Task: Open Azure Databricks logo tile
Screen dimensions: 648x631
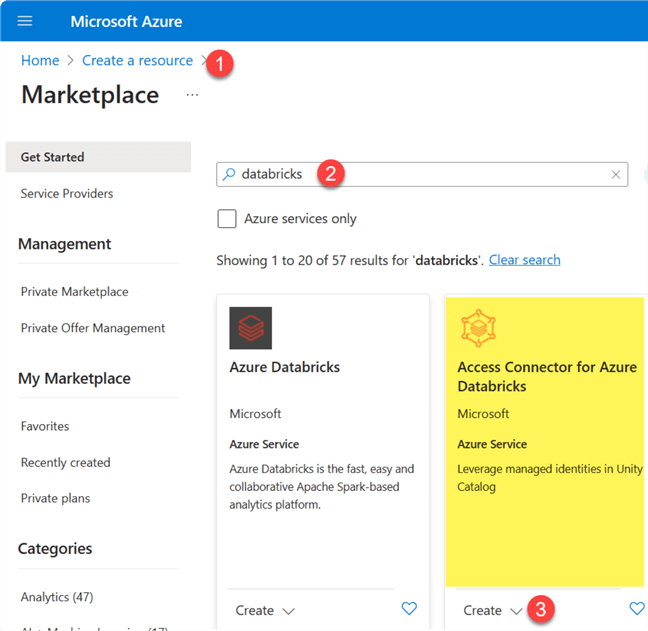Action: click(251, 328)
